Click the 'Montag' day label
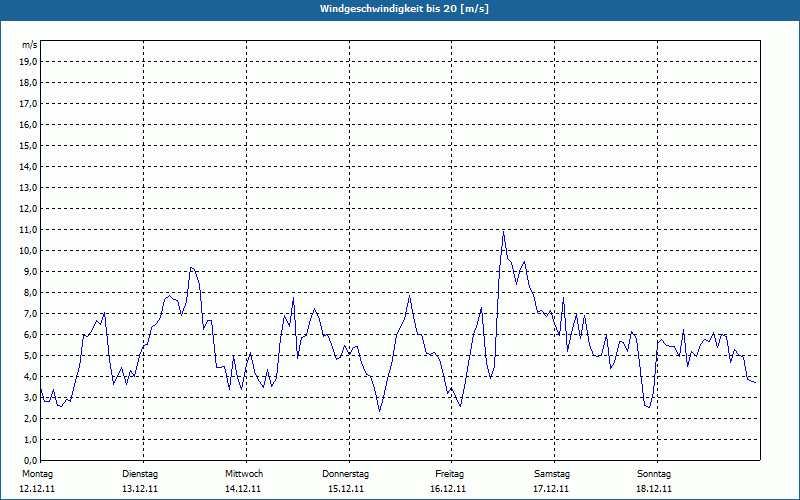Screen dimensions: 800x500 point(37,474)
